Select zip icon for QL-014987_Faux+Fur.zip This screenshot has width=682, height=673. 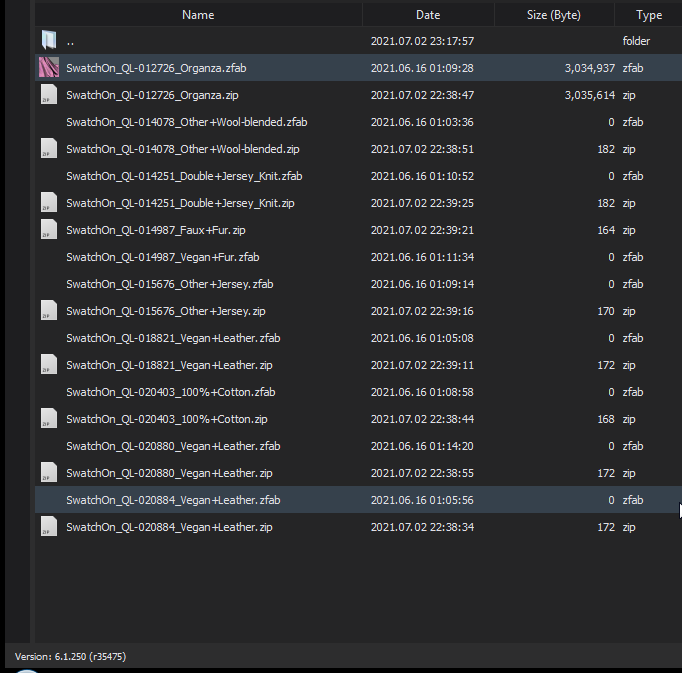pos(49,229)
